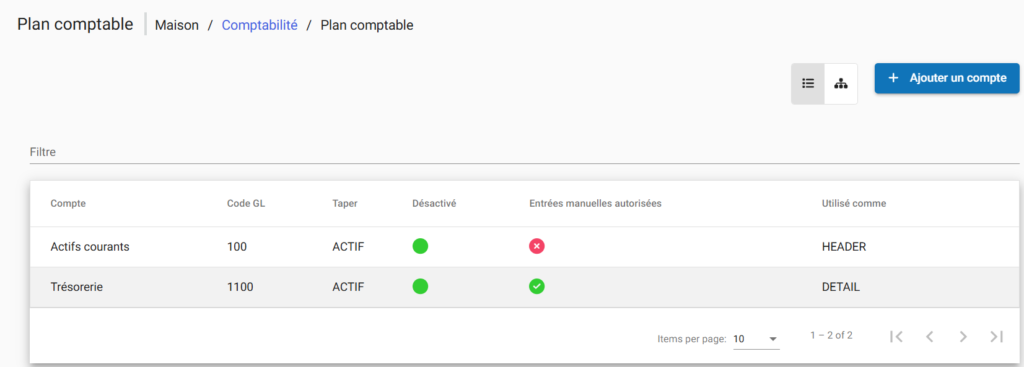Go to first page of results
Viewport: 1024px width, 367px height.
[896, 336]
